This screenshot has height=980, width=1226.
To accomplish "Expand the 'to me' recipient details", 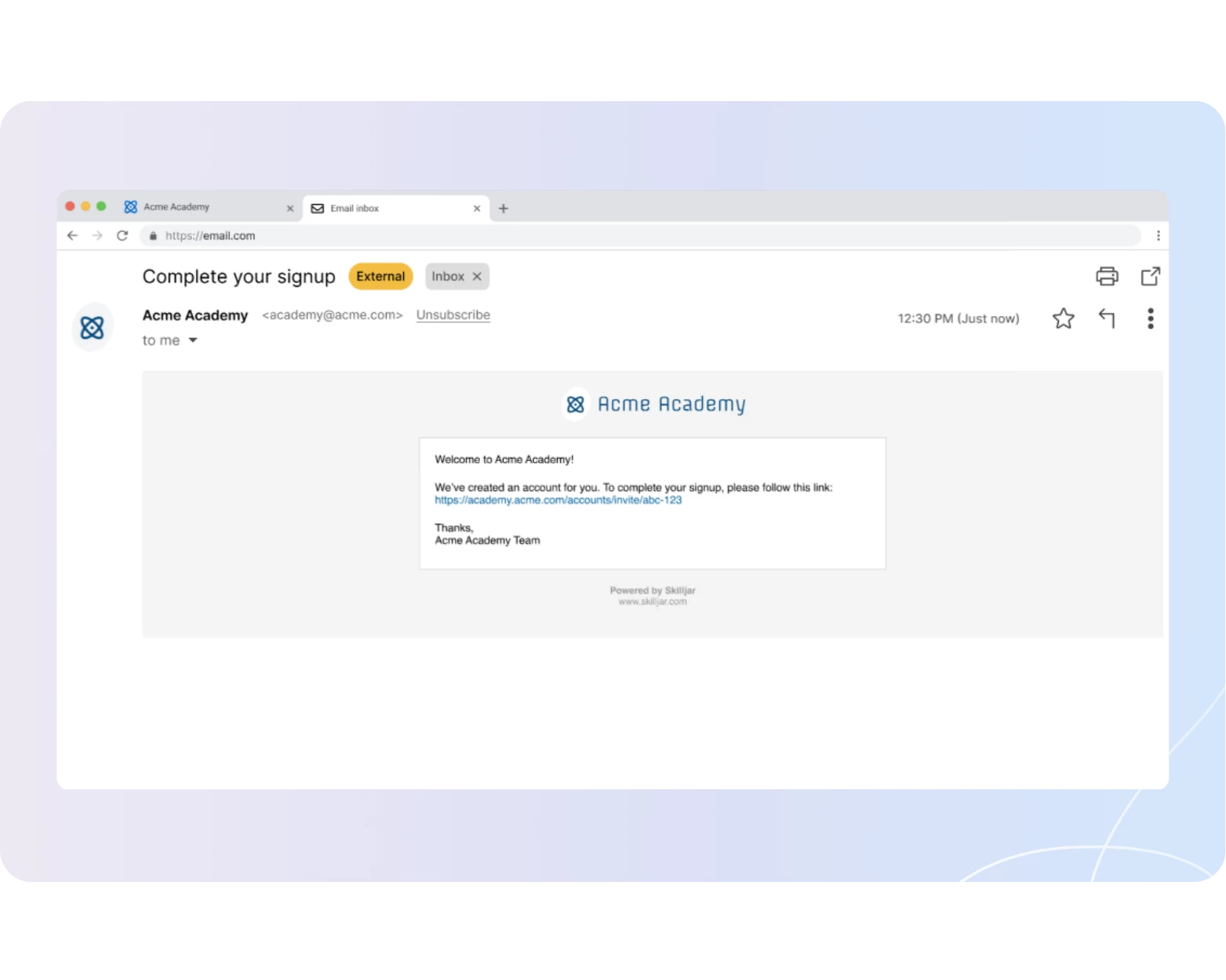I will tap(193, 340).
